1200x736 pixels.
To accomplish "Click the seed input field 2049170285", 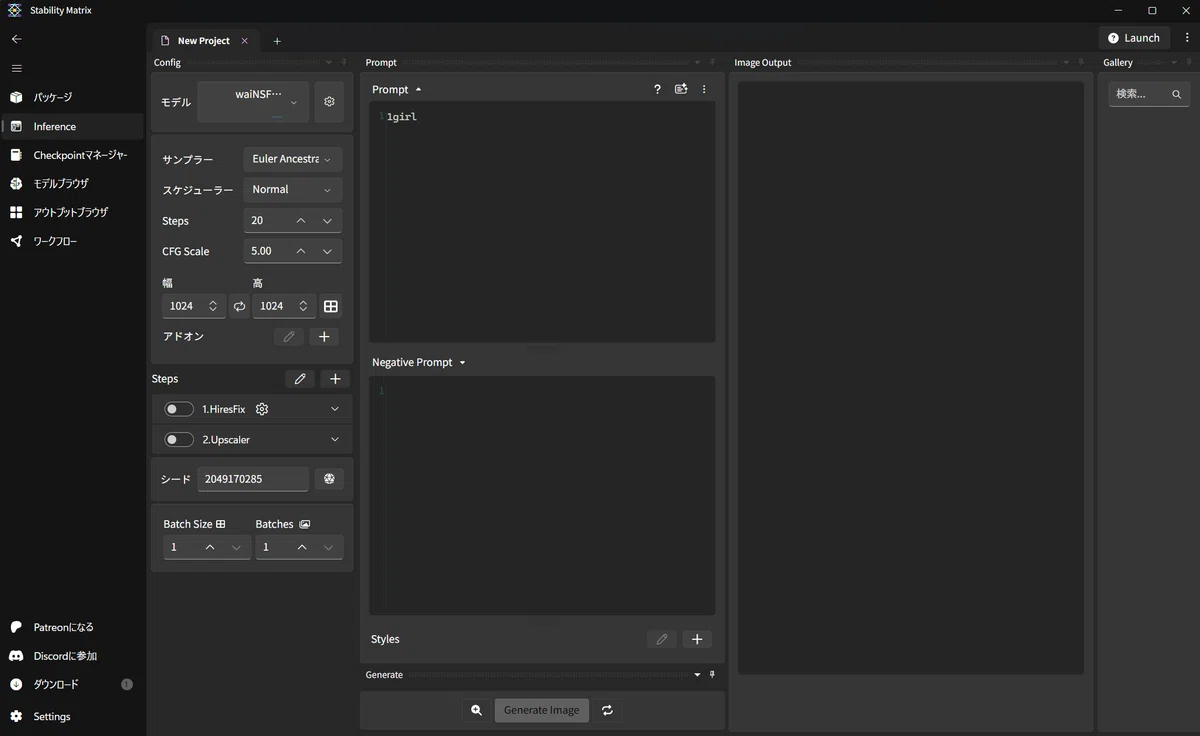I will click(253, 479).
